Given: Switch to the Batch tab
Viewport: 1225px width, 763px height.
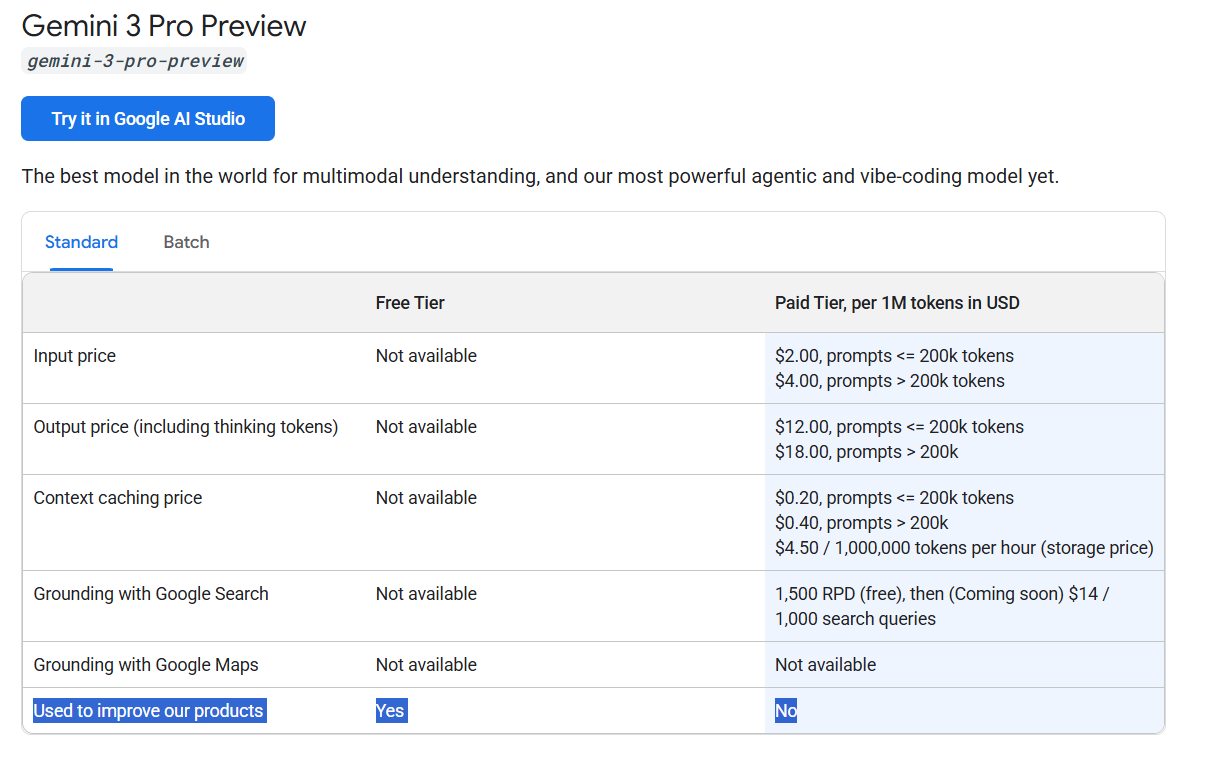Looking at the screenshot, I should pos(186,242).
